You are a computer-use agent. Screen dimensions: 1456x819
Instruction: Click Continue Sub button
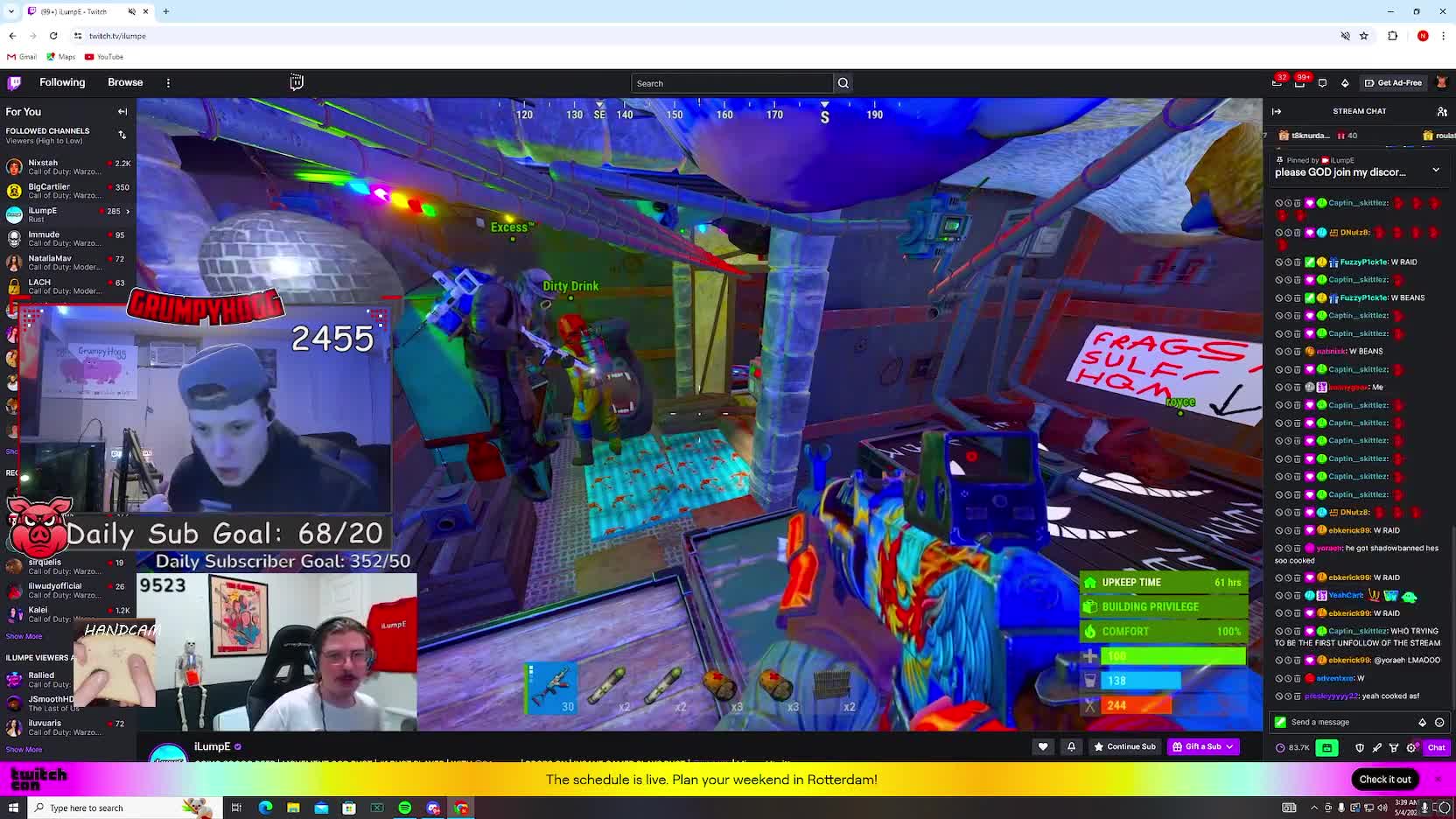click(1124, 746)
